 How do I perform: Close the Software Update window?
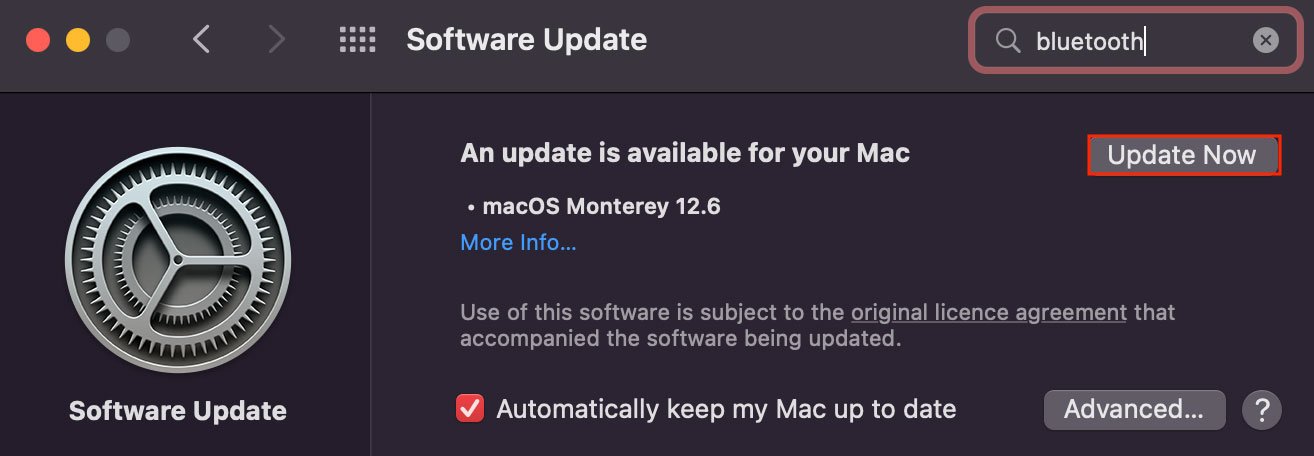pyautogui.click(x=38, y=41)
